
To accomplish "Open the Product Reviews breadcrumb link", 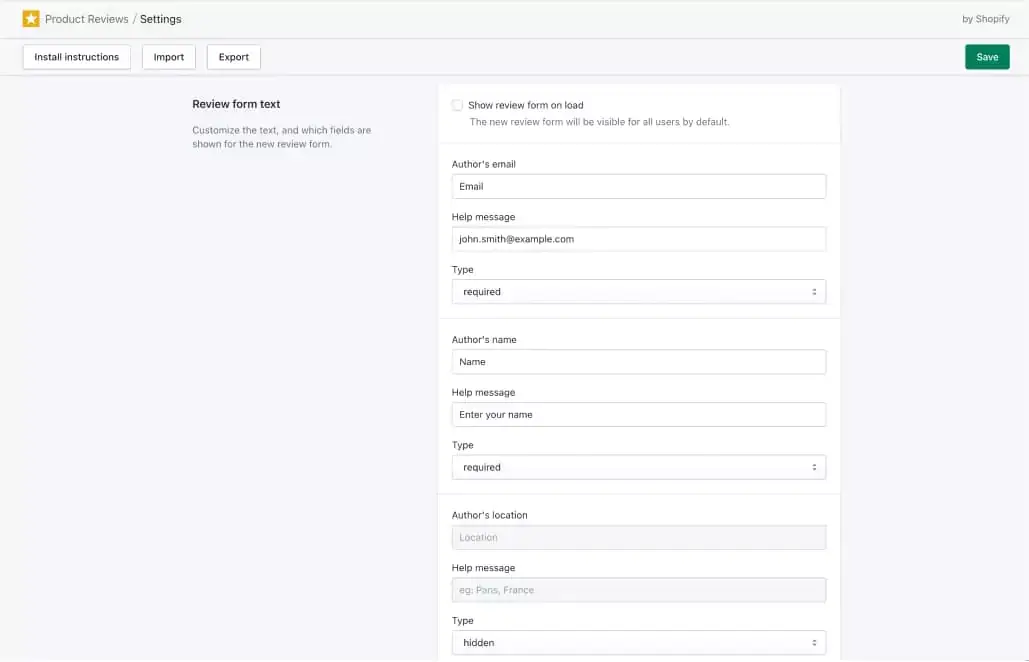I will click(87, 19).
